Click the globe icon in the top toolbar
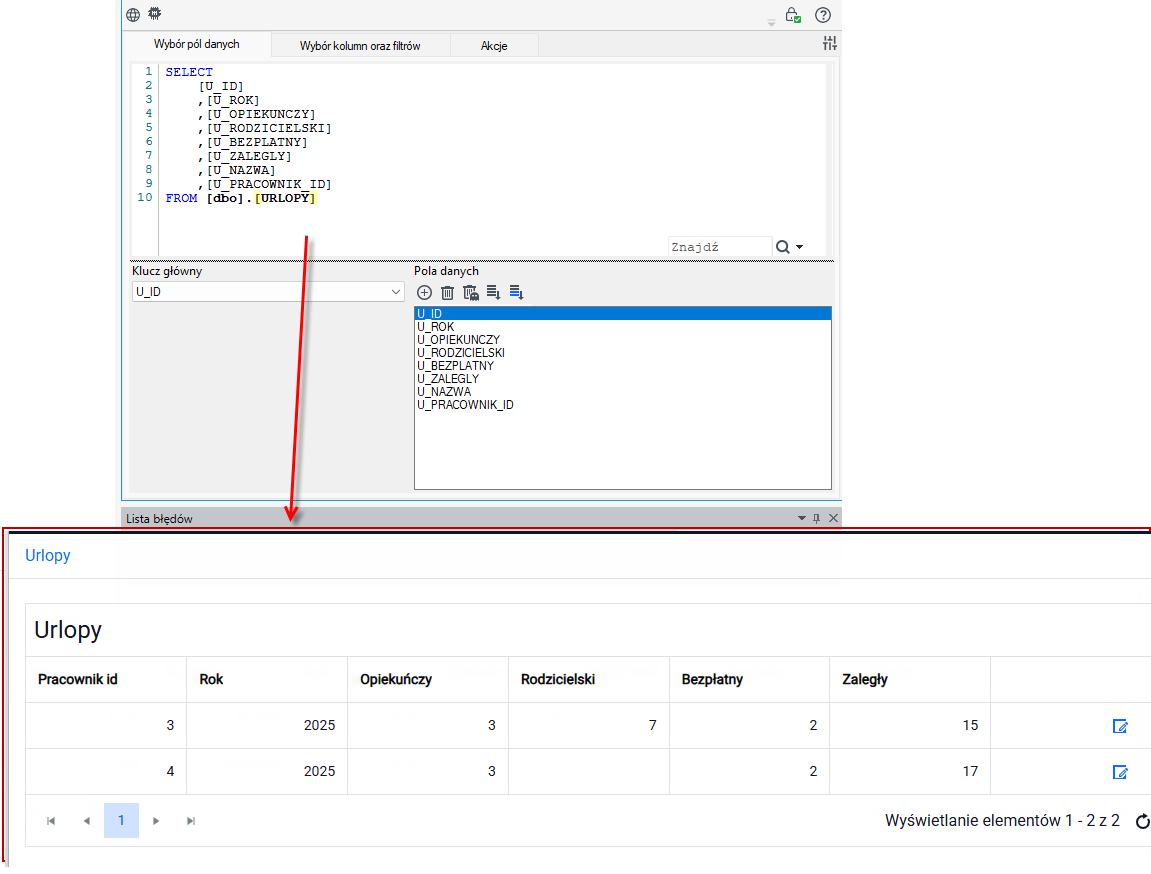1151x874 pixels. coord(133,15)
